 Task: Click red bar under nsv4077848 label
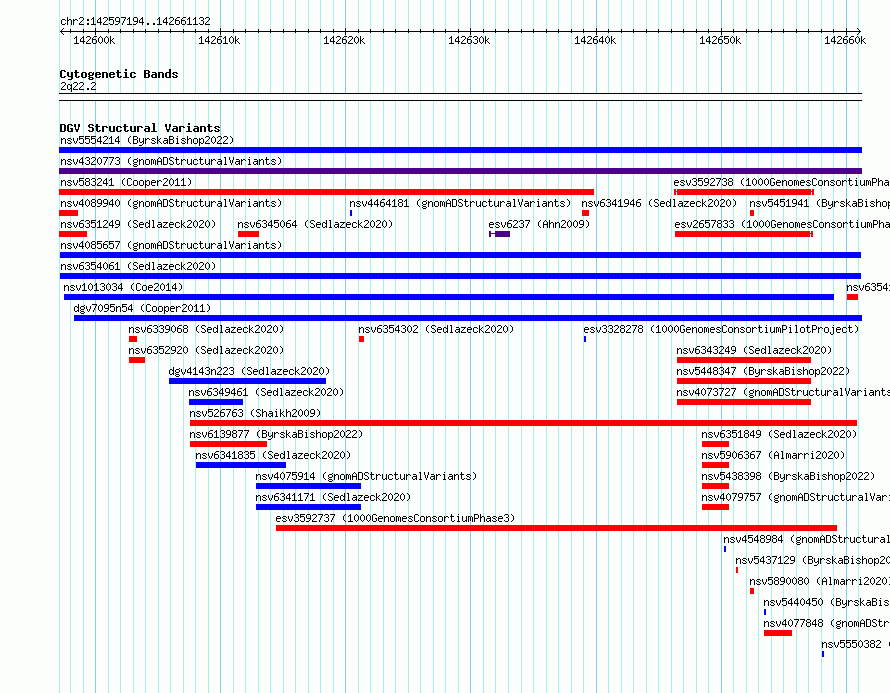(x=778, y=633)
